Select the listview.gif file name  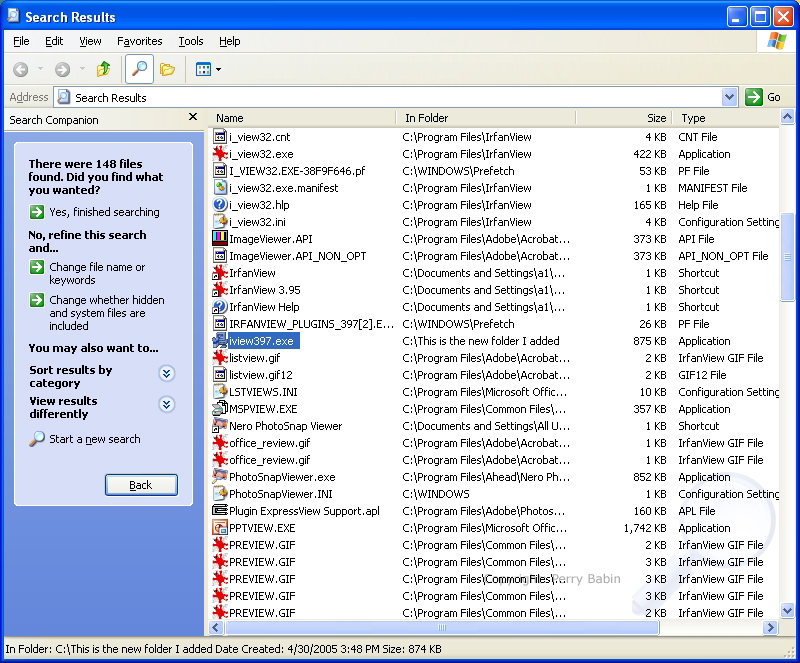[x=255, y=358]
